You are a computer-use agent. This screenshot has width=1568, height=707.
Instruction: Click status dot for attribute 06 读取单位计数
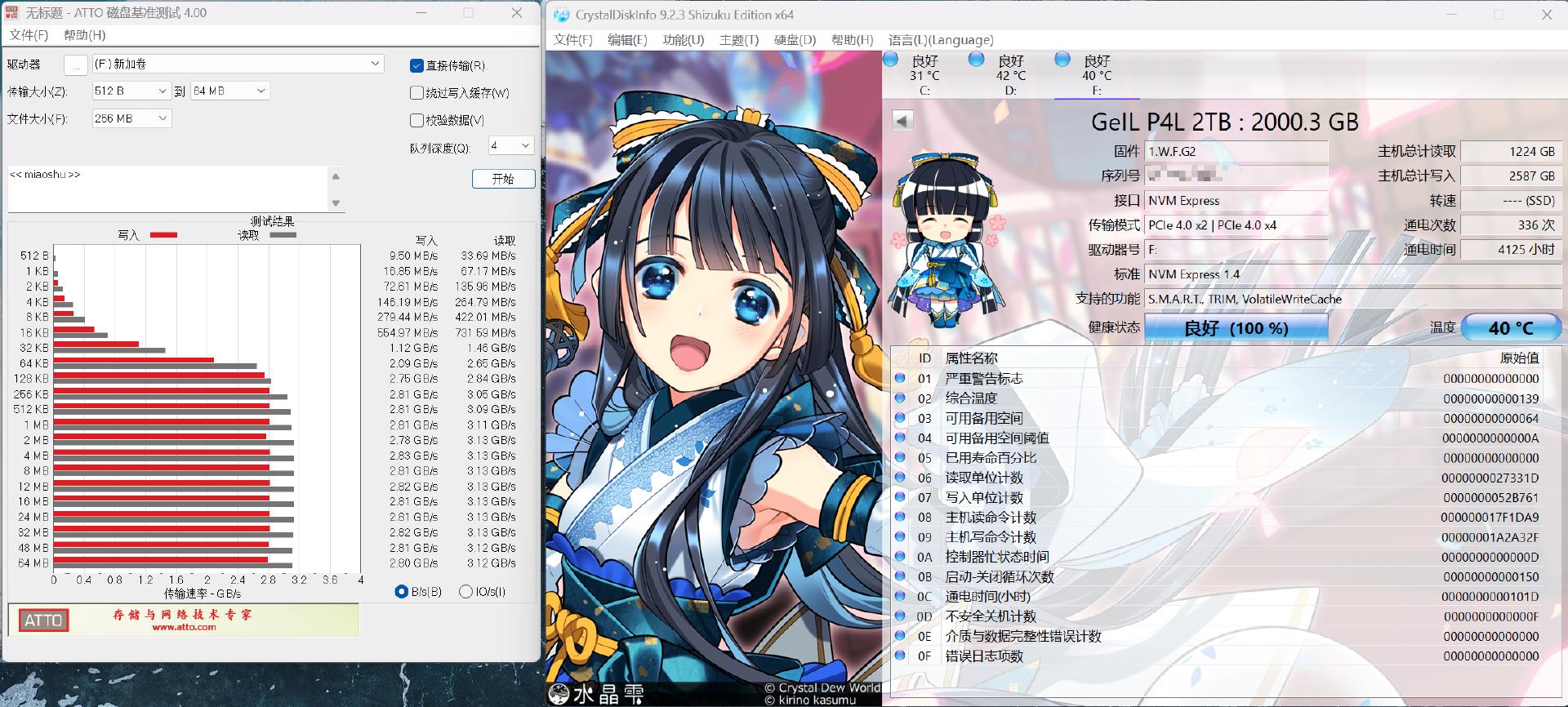pos(900,478)
